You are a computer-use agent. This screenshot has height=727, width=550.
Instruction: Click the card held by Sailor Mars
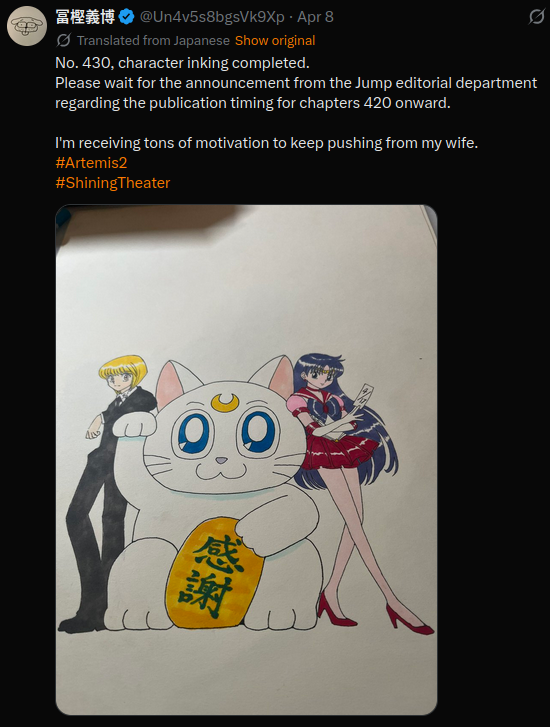[364, 397]
